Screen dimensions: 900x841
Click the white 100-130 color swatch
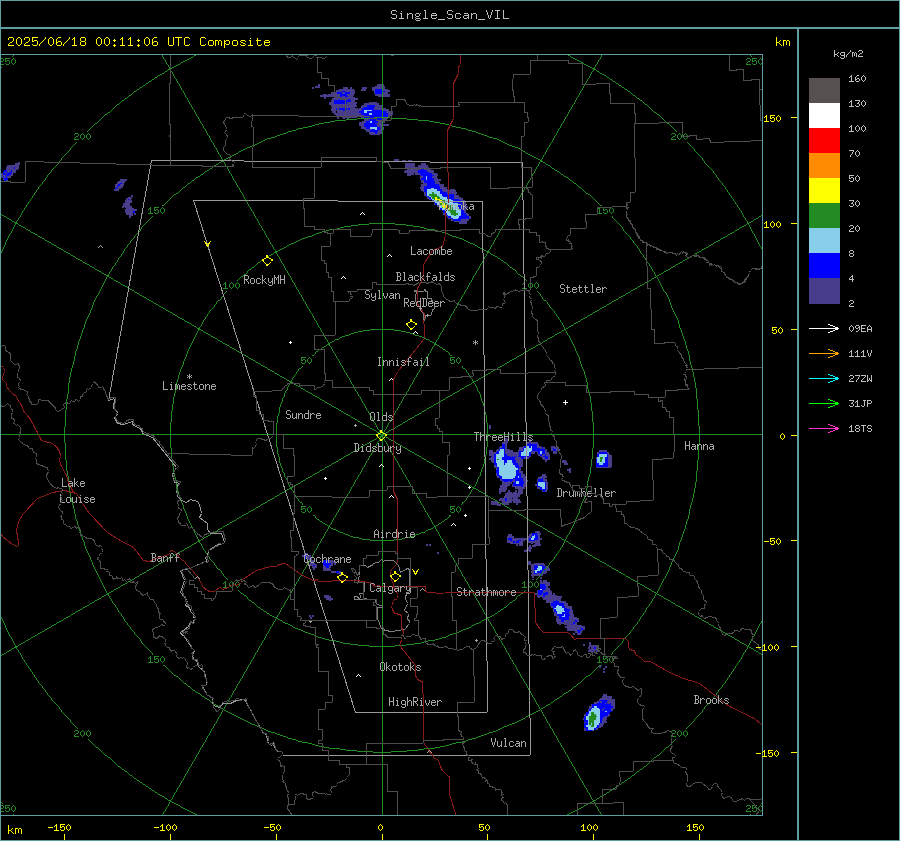click(824, 115)
